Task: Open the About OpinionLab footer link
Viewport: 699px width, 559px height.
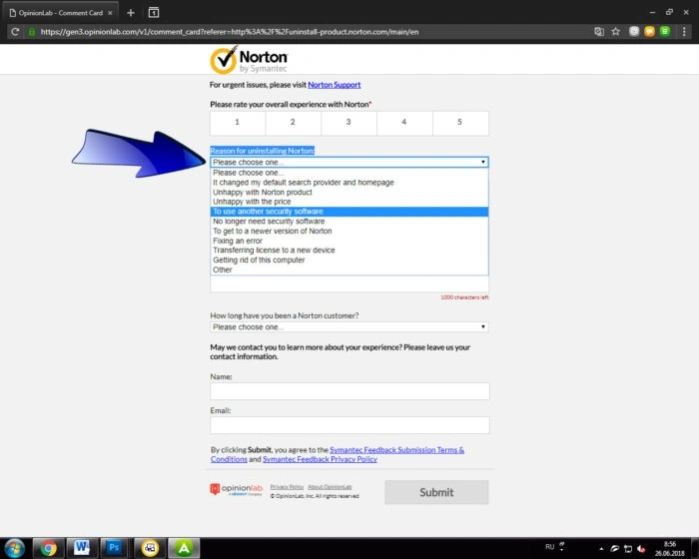Action: point(329,487)
